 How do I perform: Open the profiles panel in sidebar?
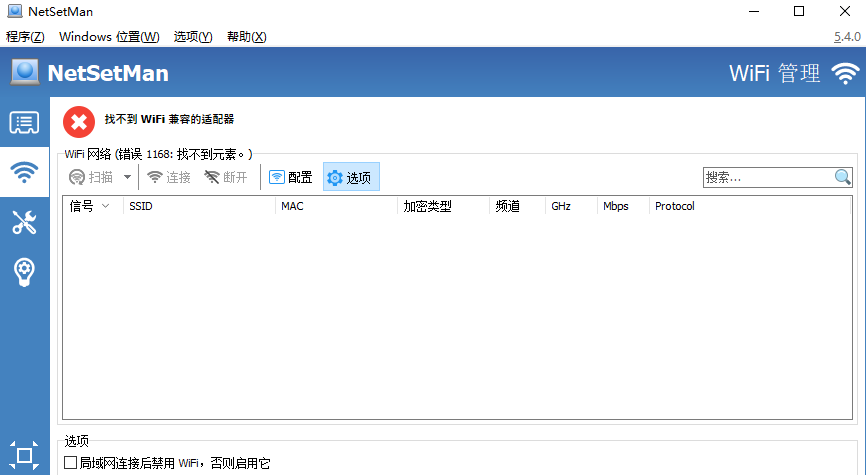coord(24,123)
